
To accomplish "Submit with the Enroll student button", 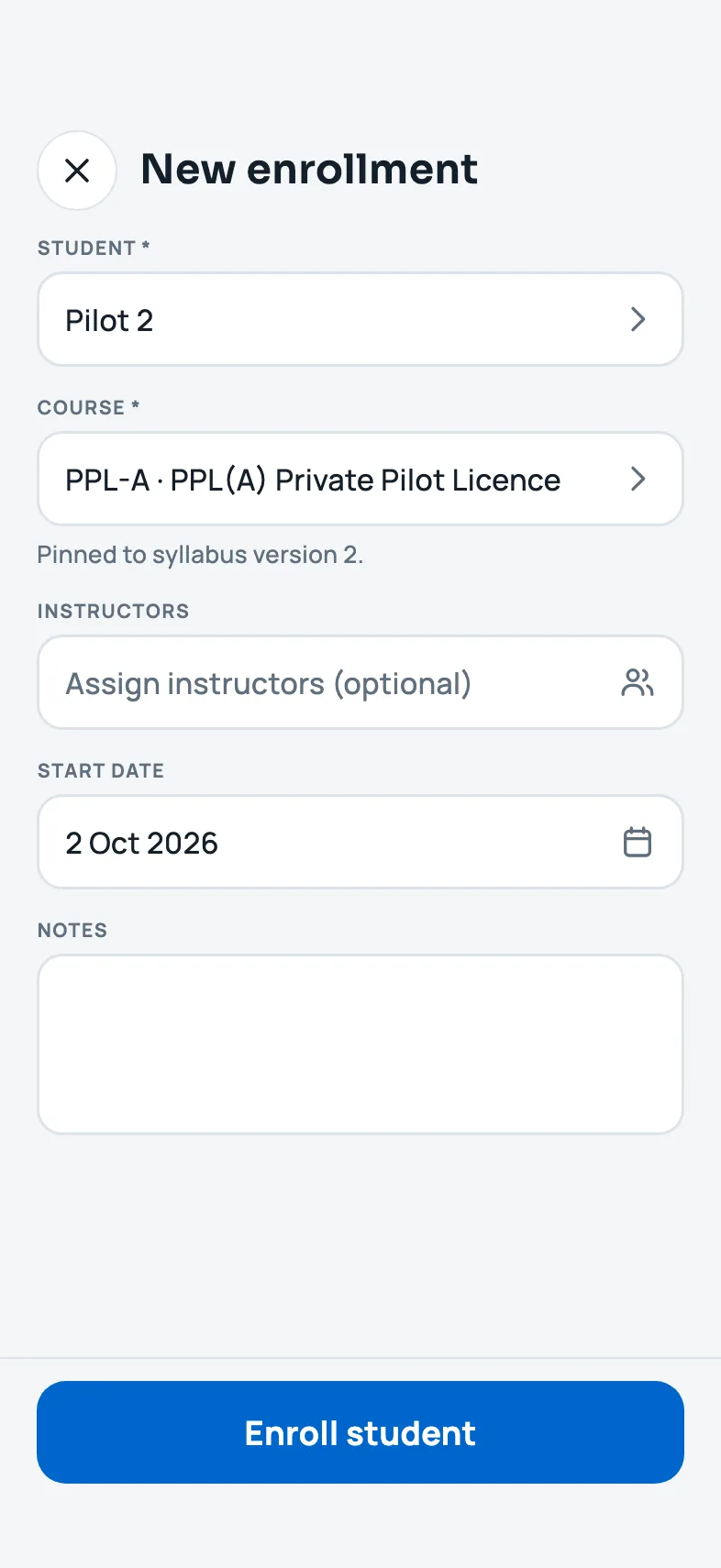I will tap(360, 1432).
